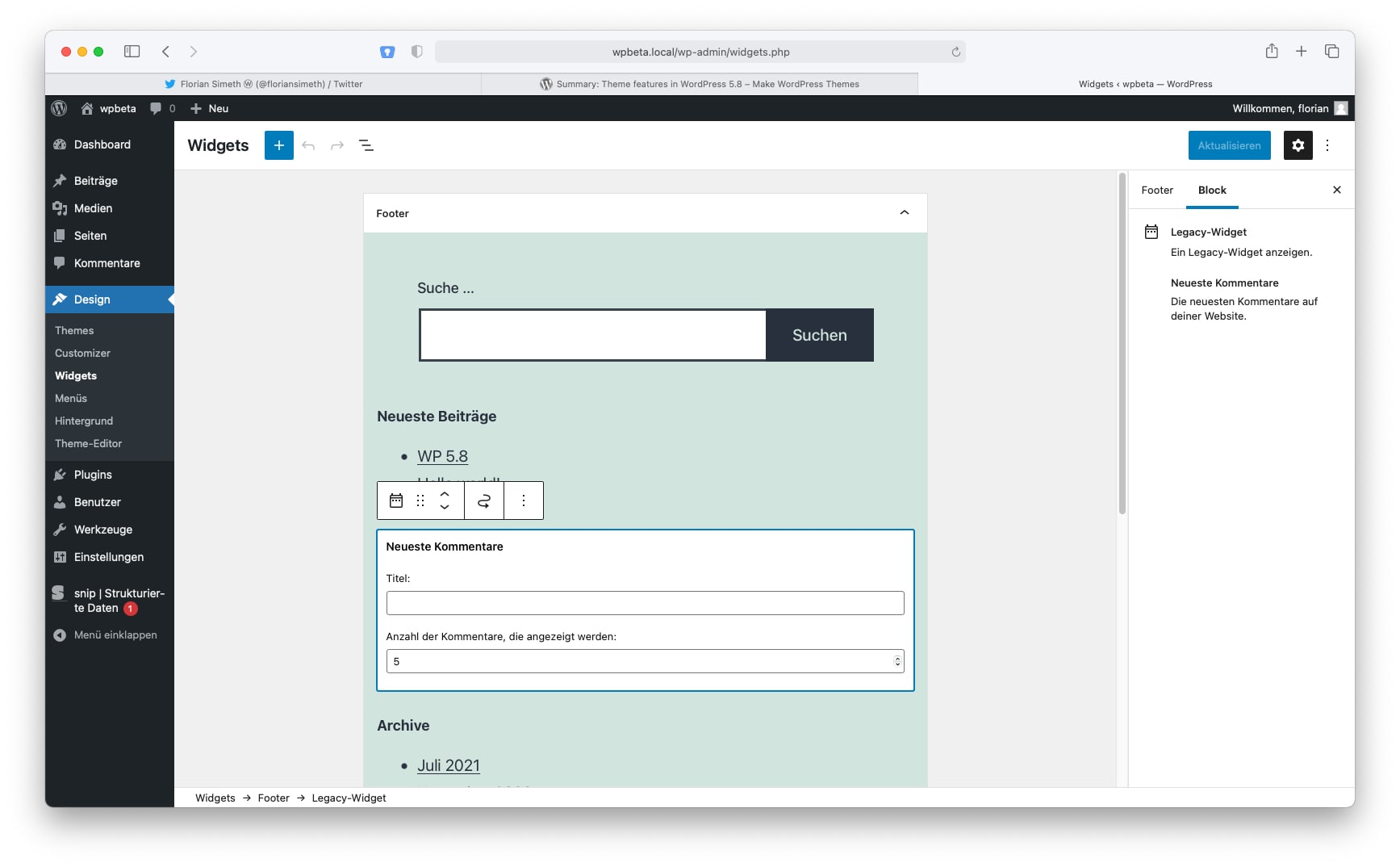The image size is (1400, 867).
Task: Open block toolbar more options menu
Action: 524,501
